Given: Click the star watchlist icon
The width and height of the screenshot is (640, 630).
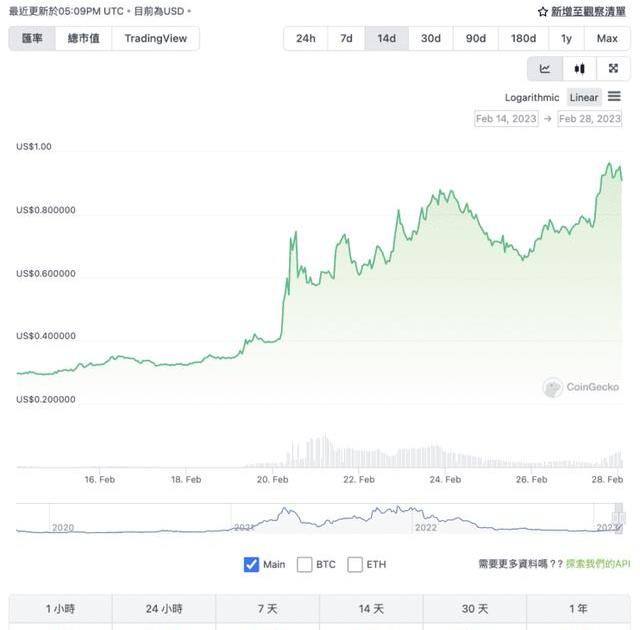Looking at the screenshot, I should pyautogui.click(x=542, y=12).
